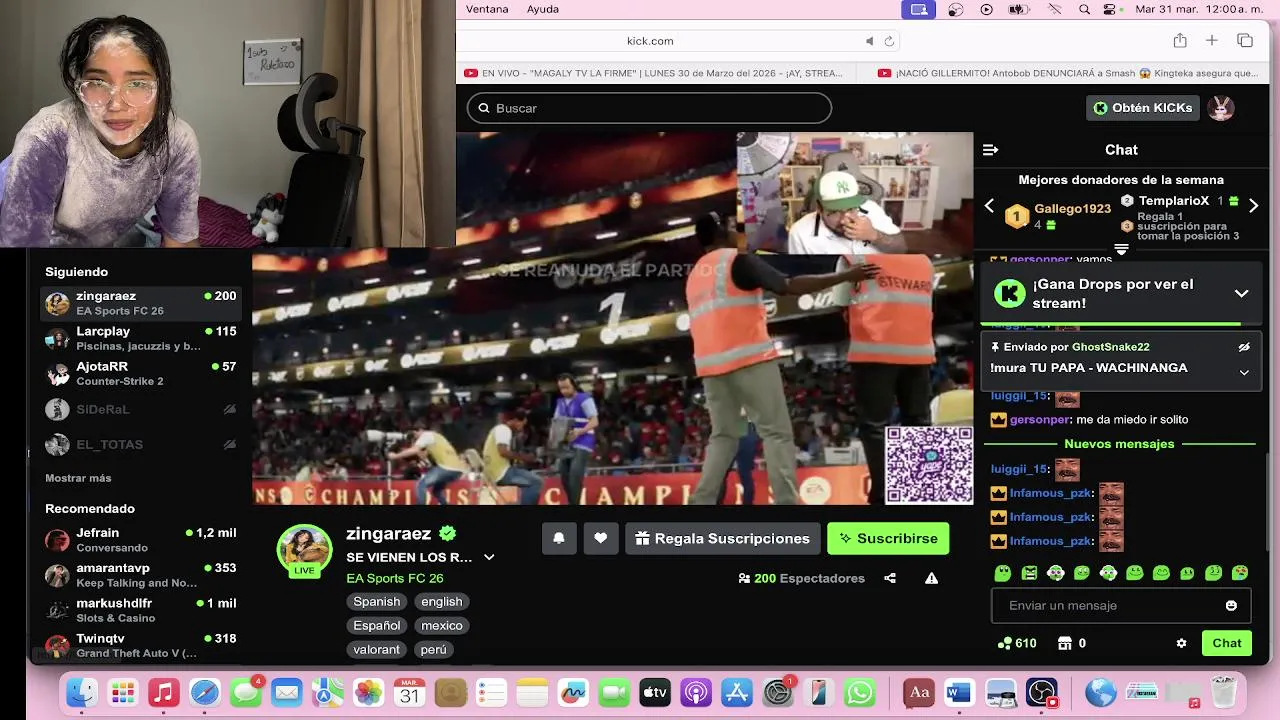This screenshot has height=720, width=1280.
Task: Click kick.com address bar
Action: [x=650, y=41]
